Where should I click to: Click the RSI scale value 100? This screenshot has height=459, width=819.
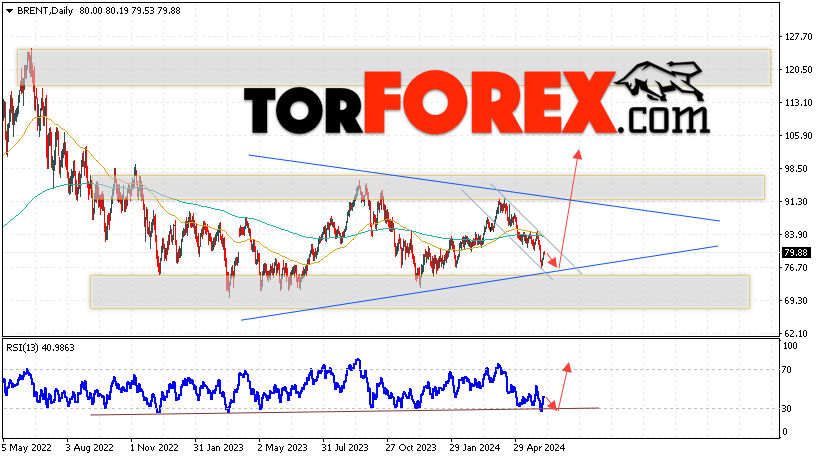790,346
